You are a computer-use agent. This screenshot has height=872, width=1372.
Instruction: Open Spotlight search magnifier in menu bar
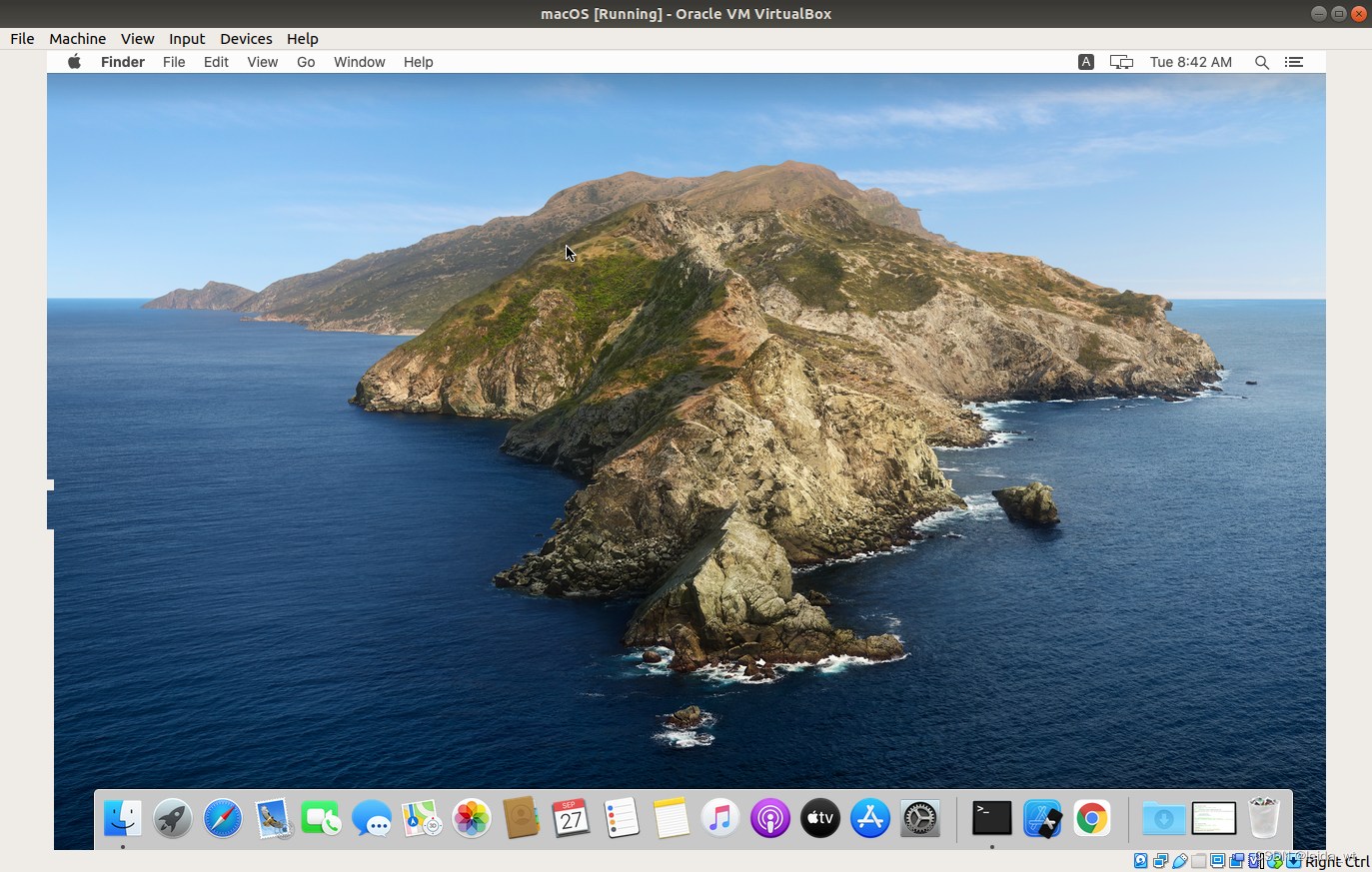tap(1262, 62)
